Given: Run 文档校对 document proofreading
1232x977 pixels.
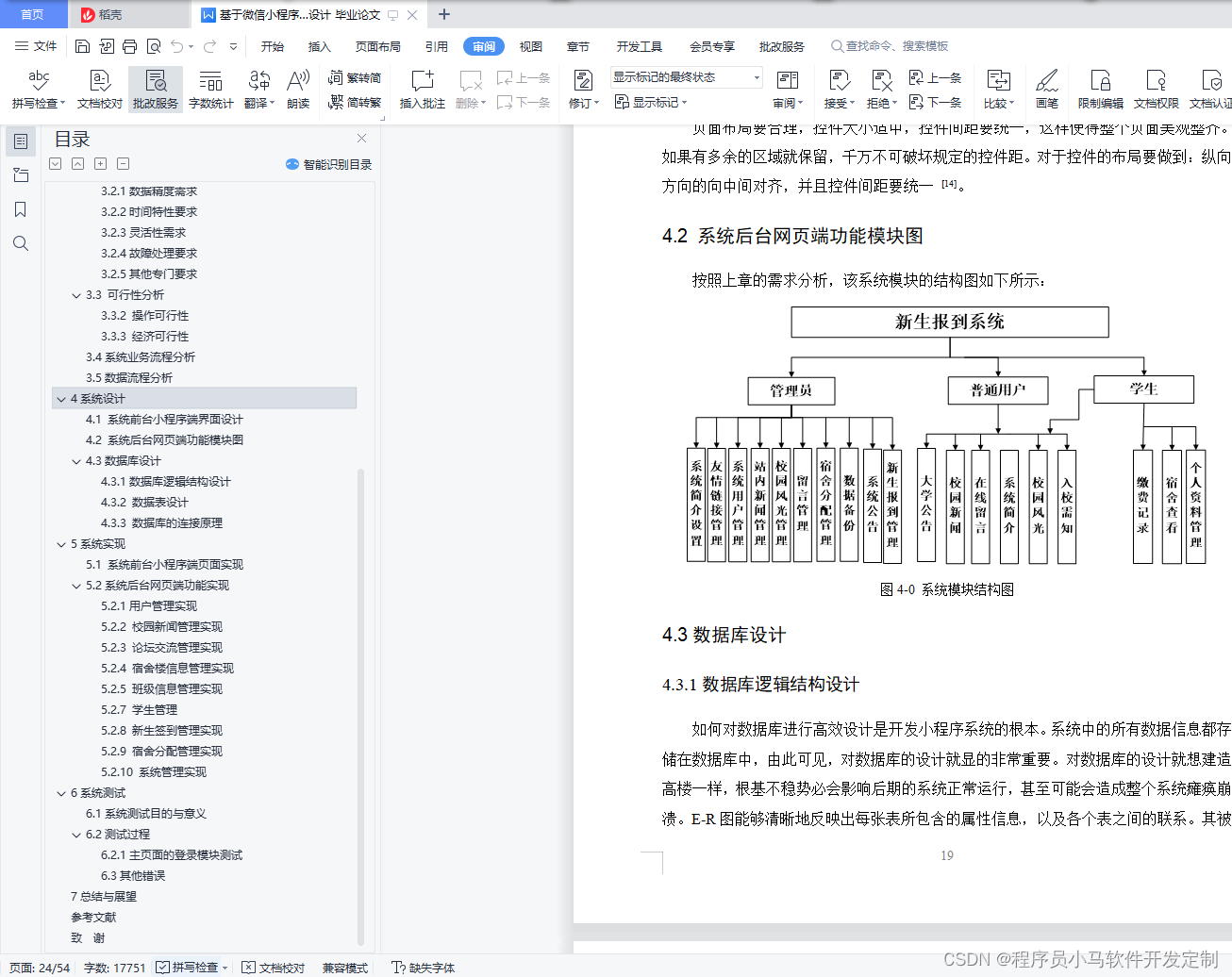Looking at the screenshot, I should pyautogui.click(x=100, y=90).
